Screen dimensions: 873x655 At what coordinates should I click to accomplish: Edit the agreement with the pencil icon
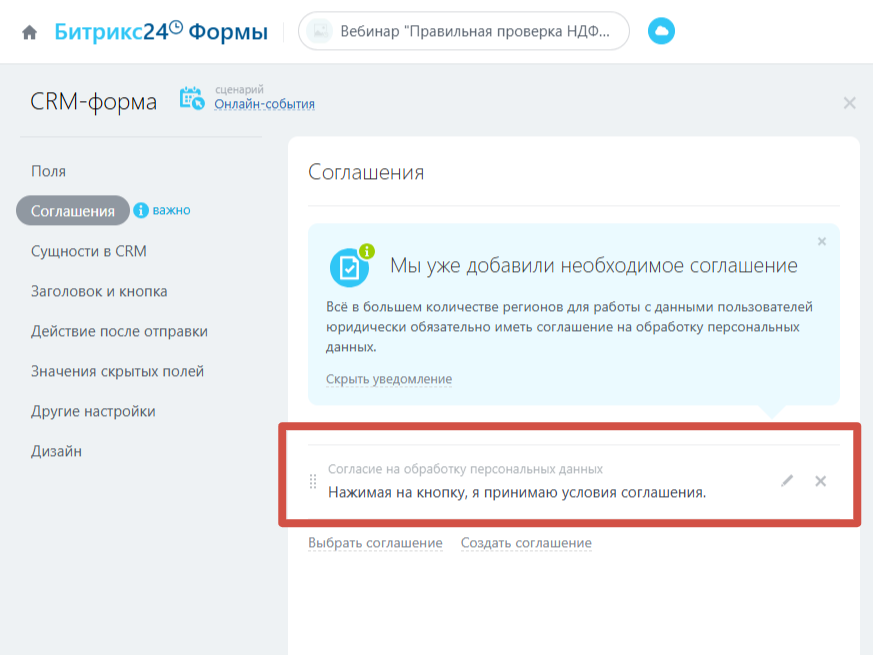(787, 481)
